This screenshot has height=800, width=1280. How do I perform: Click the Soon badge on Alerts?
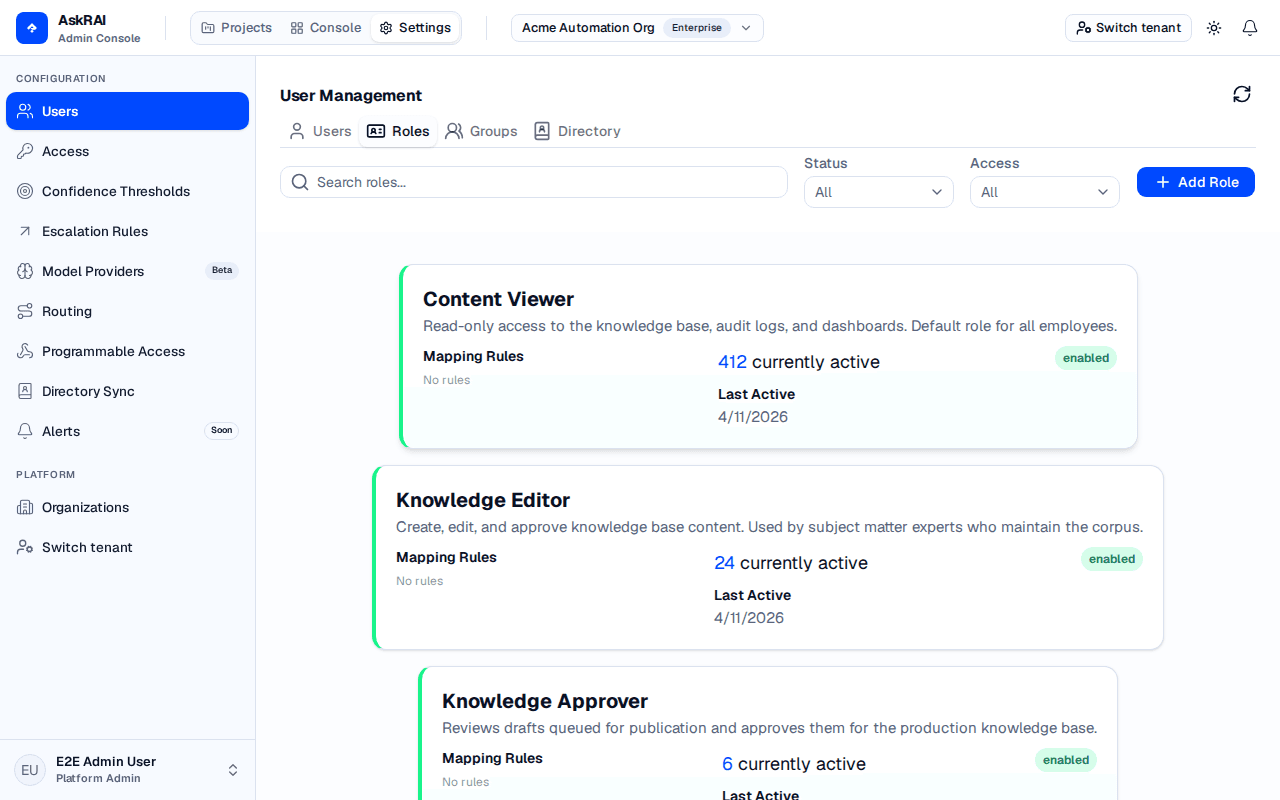tap(222, 430)
